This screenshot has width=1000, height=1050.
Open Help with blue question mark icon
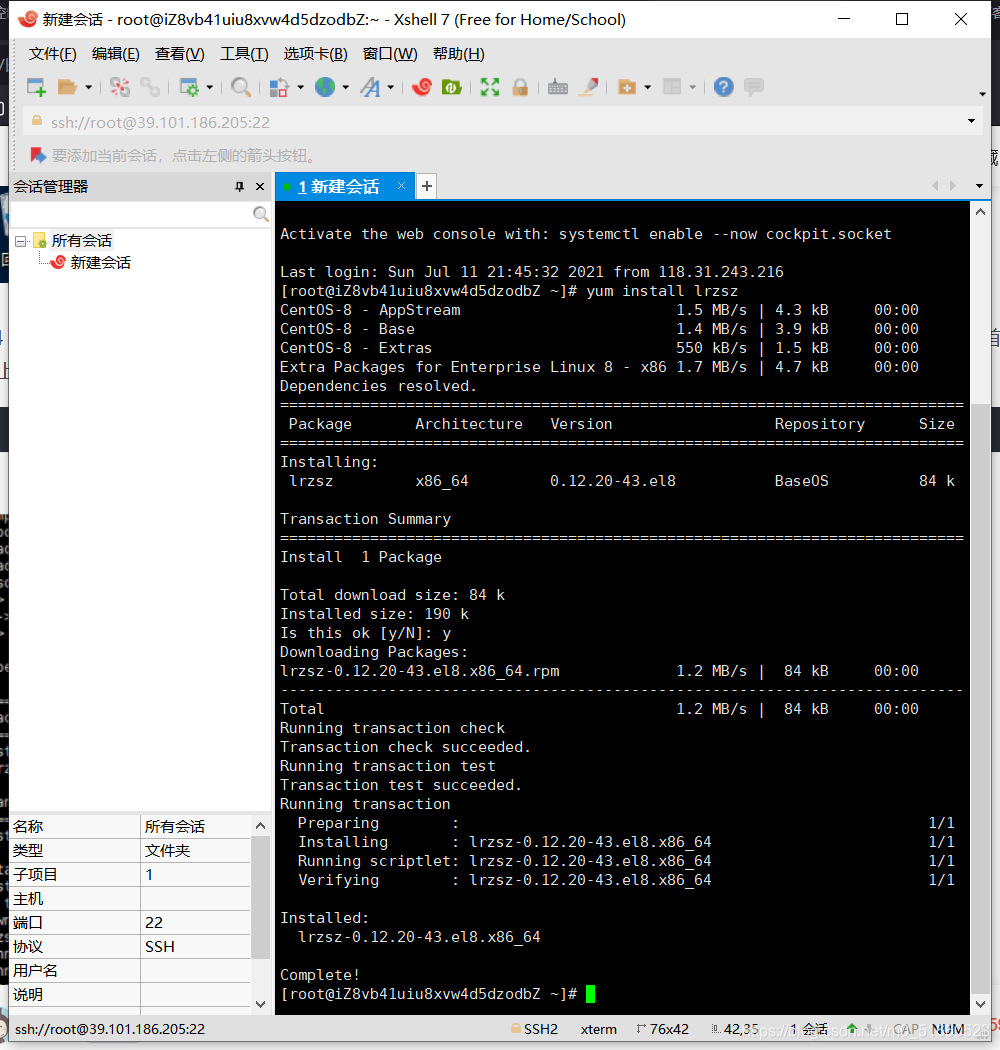coord(723,87)
